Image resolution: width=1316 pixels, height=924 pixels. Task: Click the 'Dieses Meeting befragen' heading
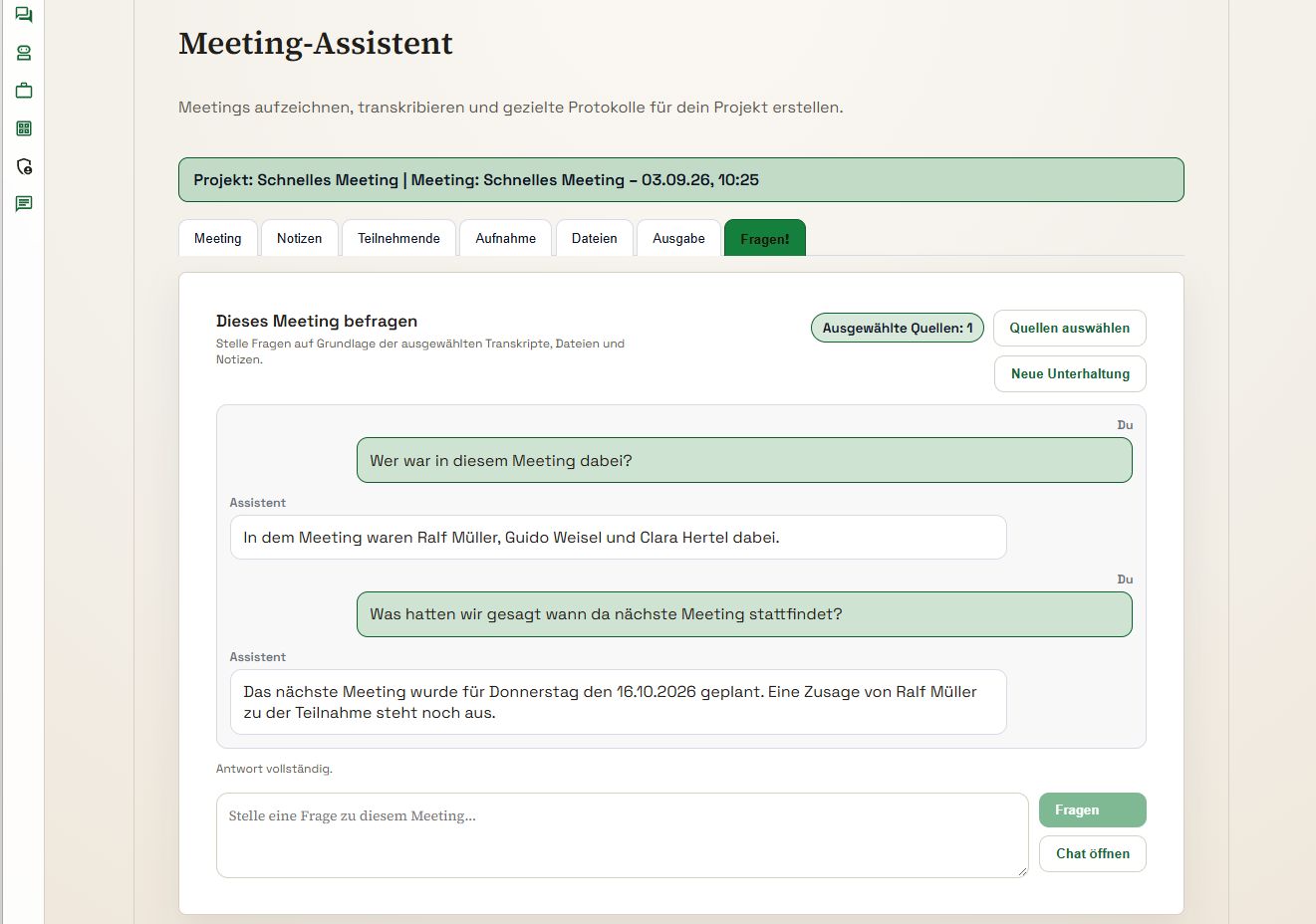click(317, 321)
